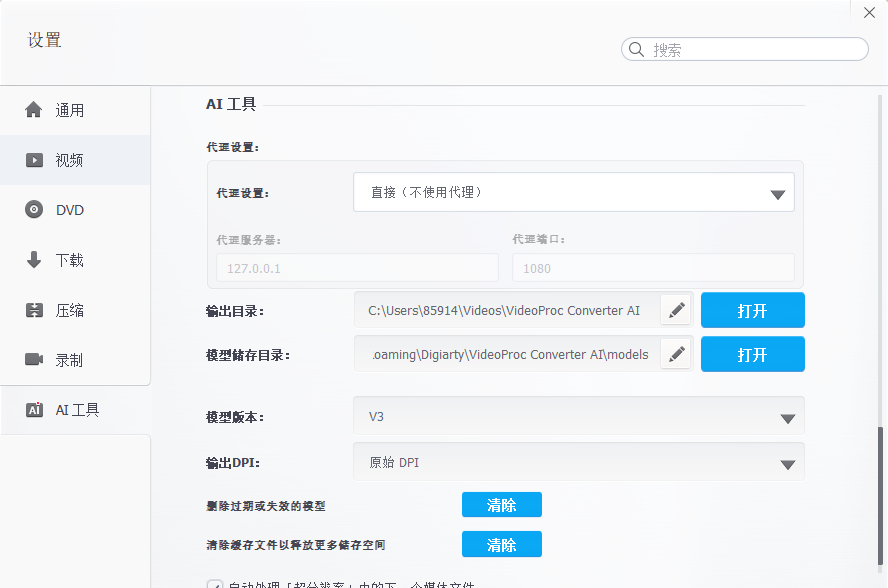
Task: Expand the 输出DPI dropdown
Action: pyautogui.click(x=579, y=462)
